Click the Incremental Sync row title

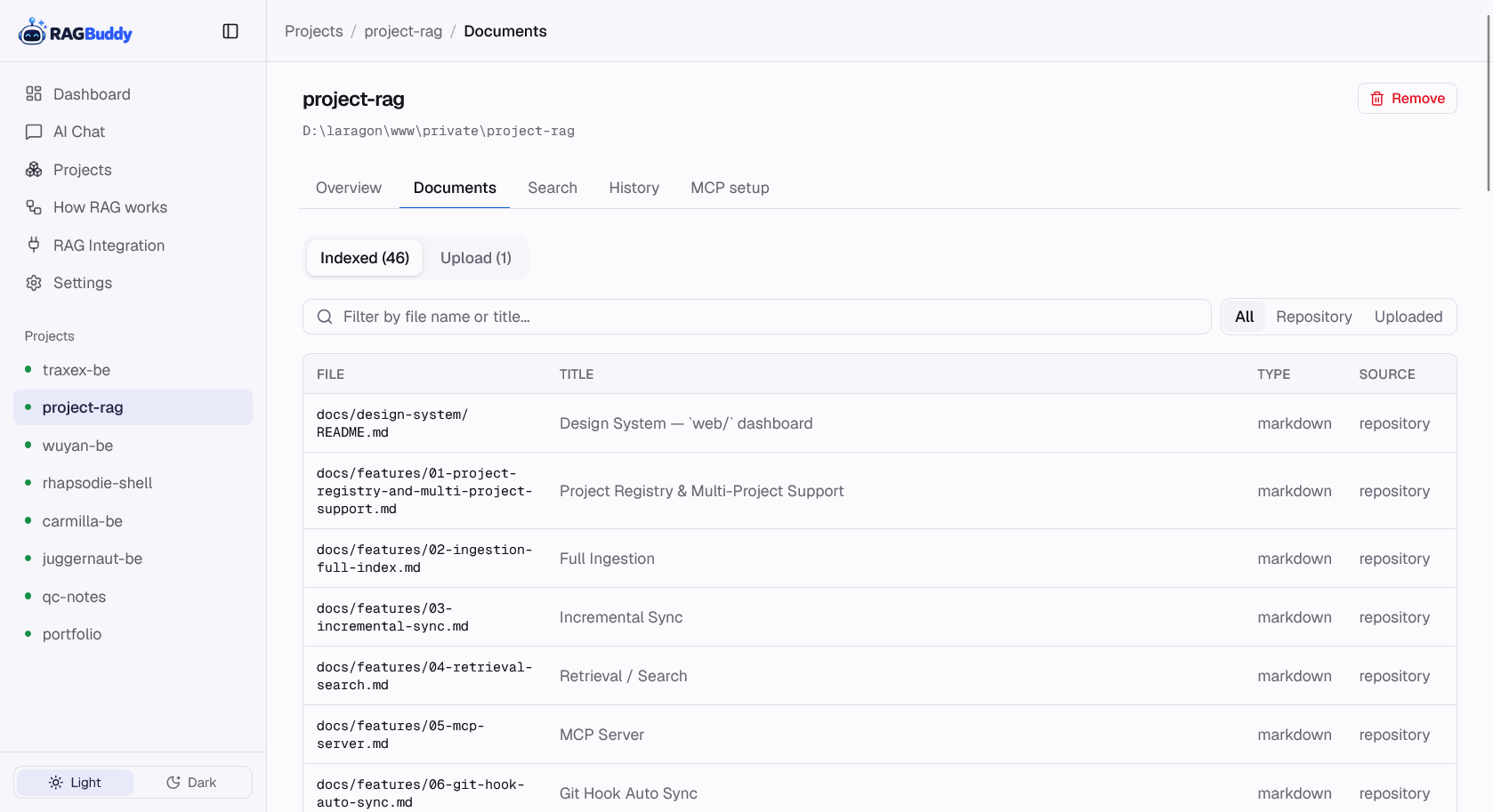pyautogui.click(x=621, y=617)
